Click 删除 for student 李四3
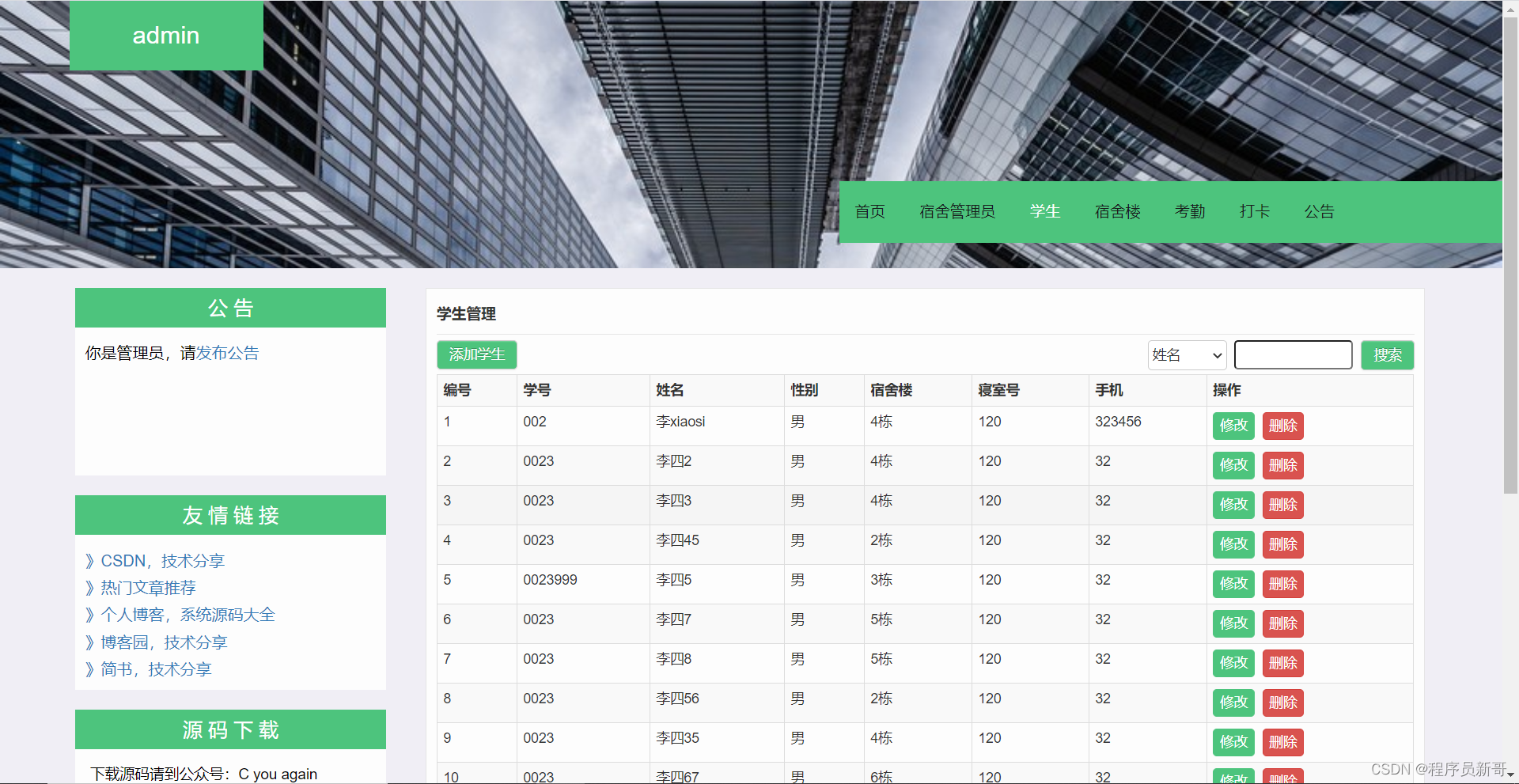The width and height of the screenshot is (1519, 784). click(x=1283, y=505)
